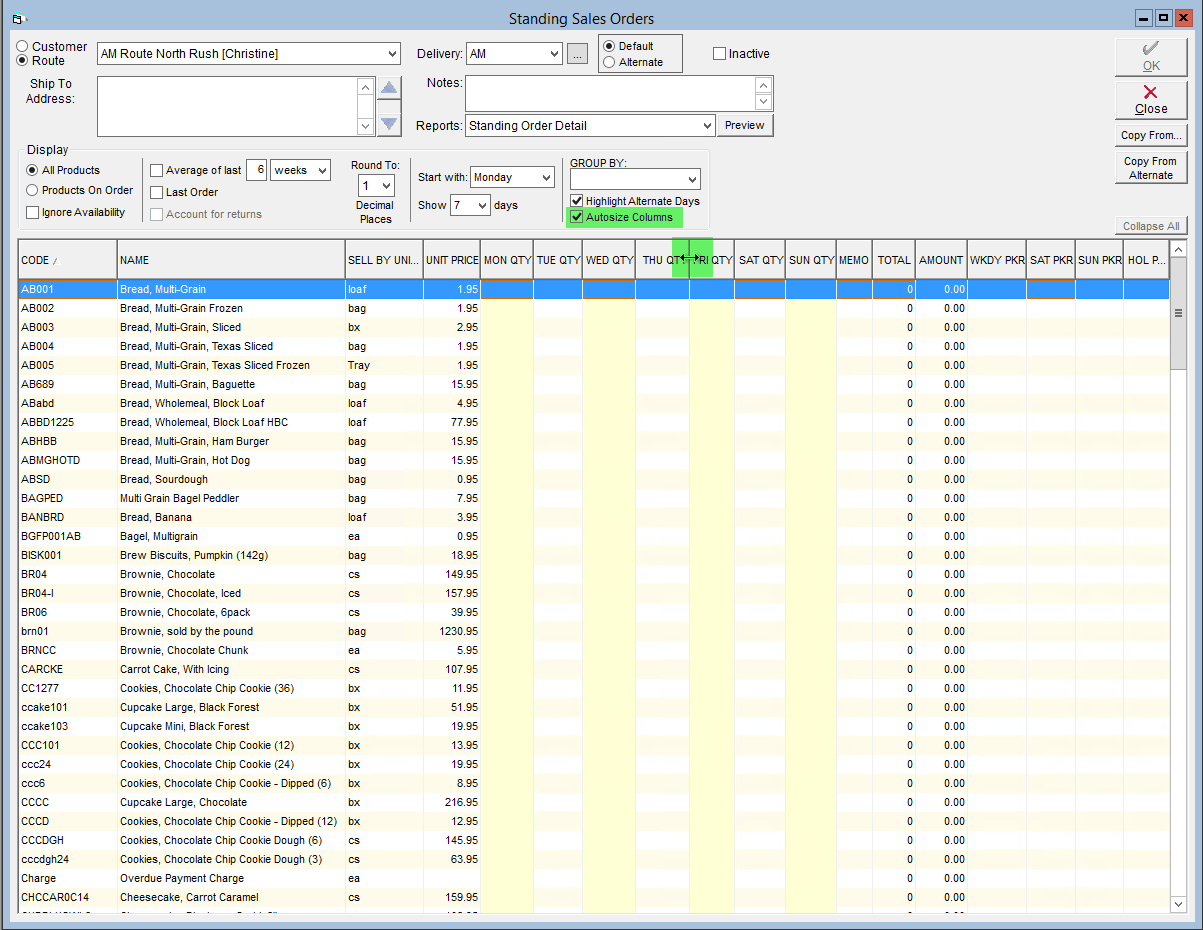This screenshot has width=1203, height=930.
Task: Open the weeks period dropdown
Action: point(321,171)
